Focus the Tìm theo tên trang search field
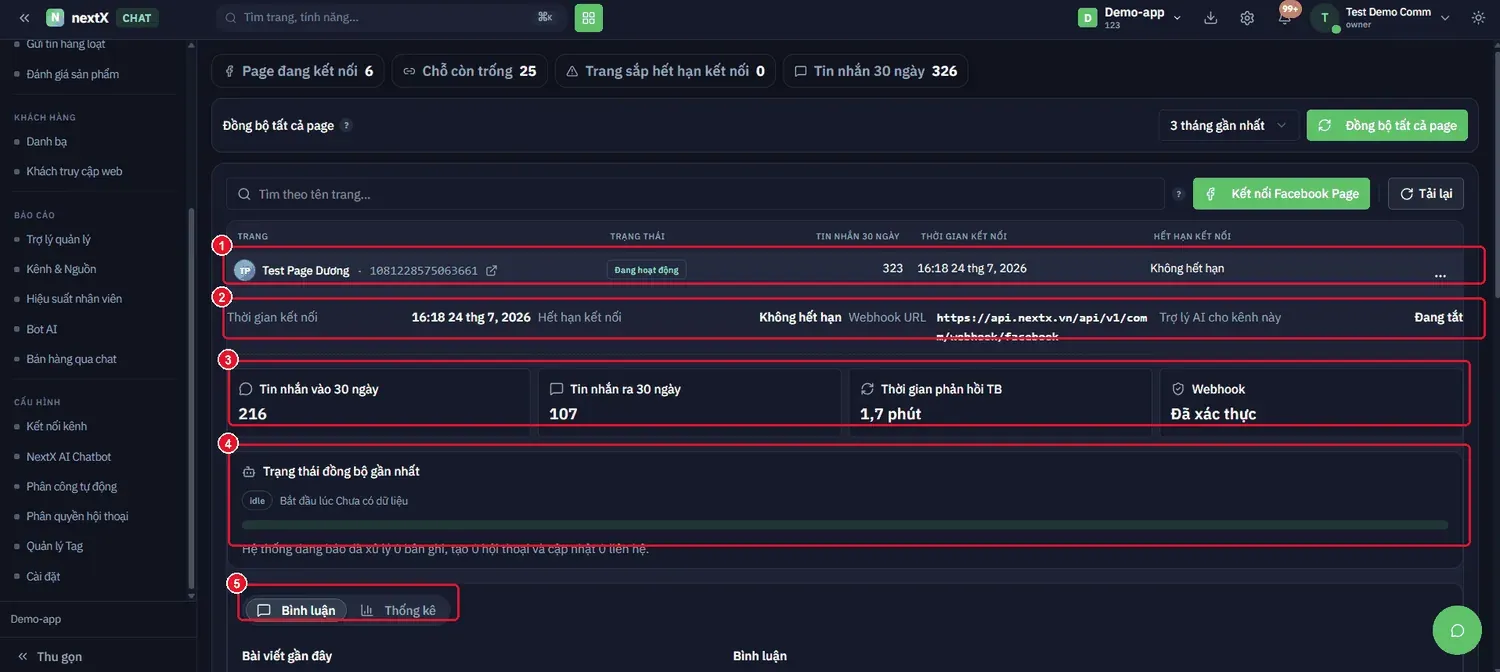Screen dimensions: 1500x672 (x=696, y=194)
